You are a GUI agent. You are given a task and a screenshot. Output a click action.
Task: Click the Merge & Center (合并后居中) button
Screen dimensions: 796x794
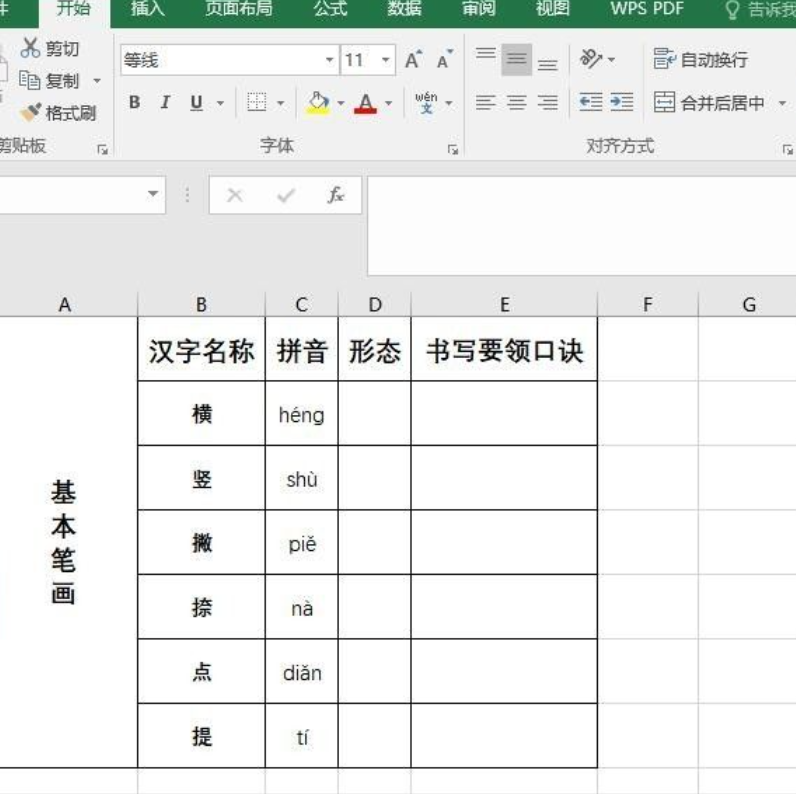[x=709, y=102]
